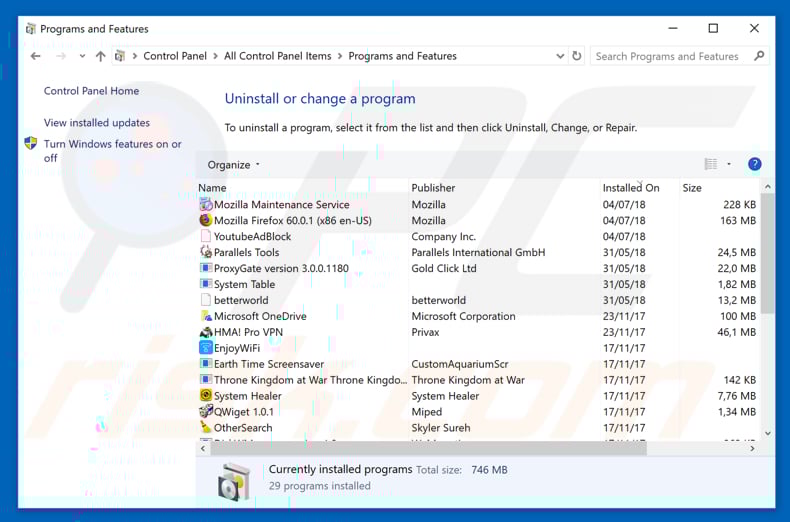Sort by the Publisher column header
Screen dimensions: 790x522
pos(433,188)
